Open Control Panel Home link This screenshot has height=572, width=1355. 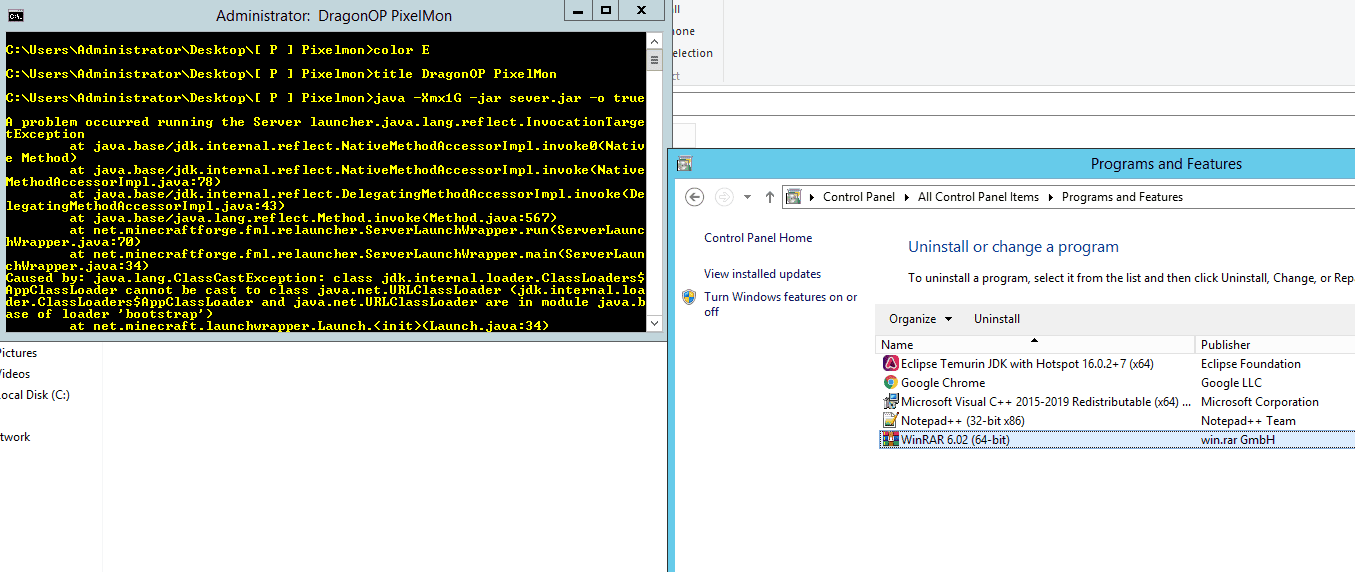tap(758, 238)
